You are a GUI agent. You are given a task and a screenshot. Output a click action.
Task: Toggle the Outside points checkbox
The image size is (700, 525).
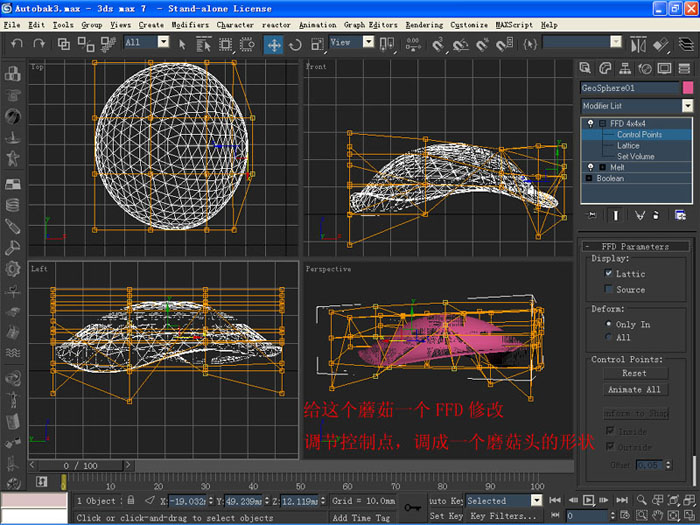click(x=610, y=446)
